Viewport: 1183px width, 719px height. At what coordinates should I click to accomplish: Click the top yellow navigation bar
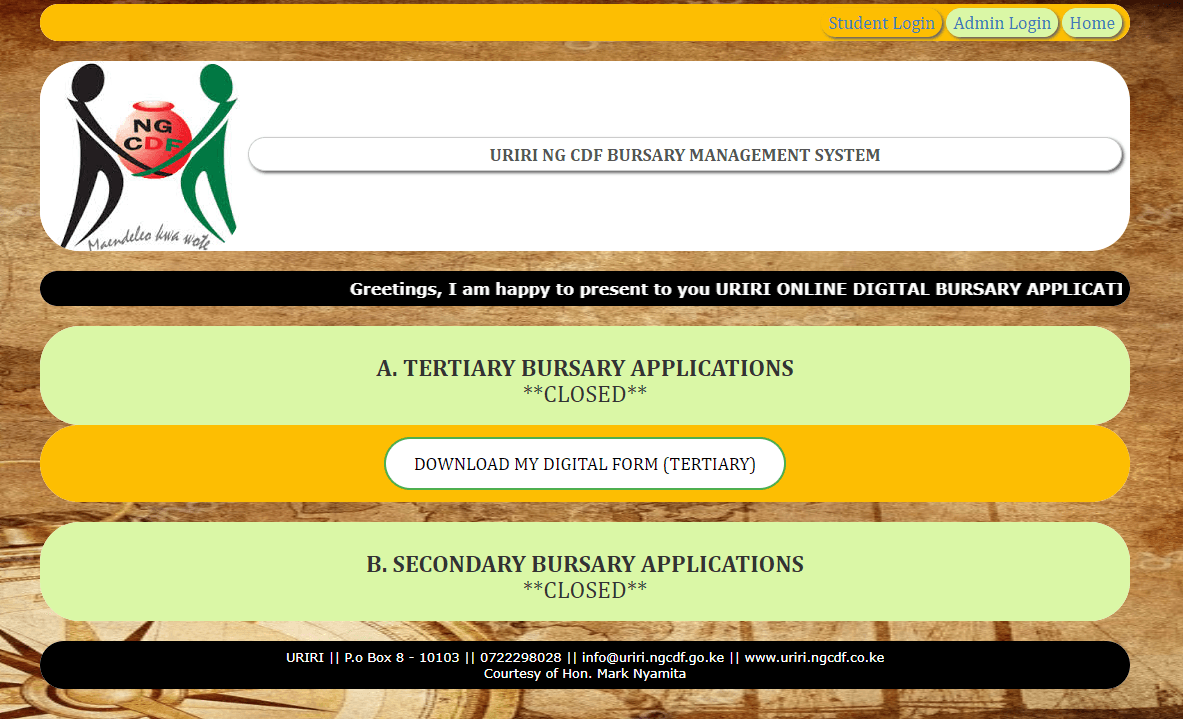400,22
